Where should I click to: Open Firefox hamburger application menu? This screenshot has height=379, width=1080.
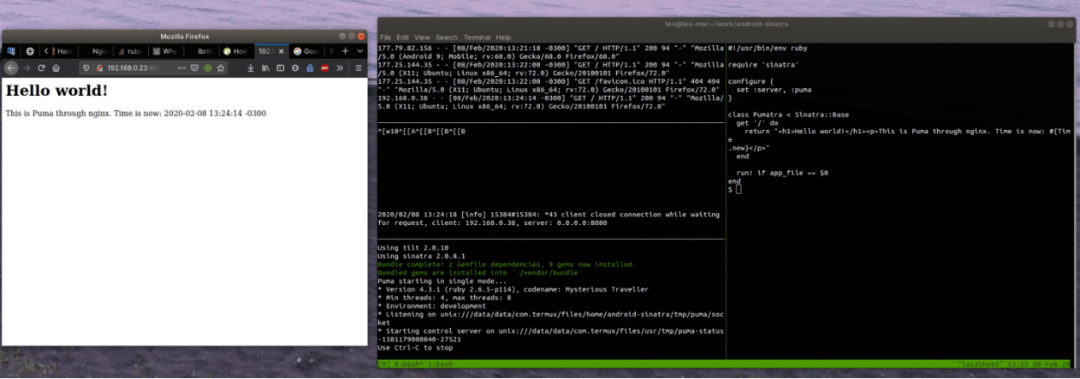(x=359, y=68)
